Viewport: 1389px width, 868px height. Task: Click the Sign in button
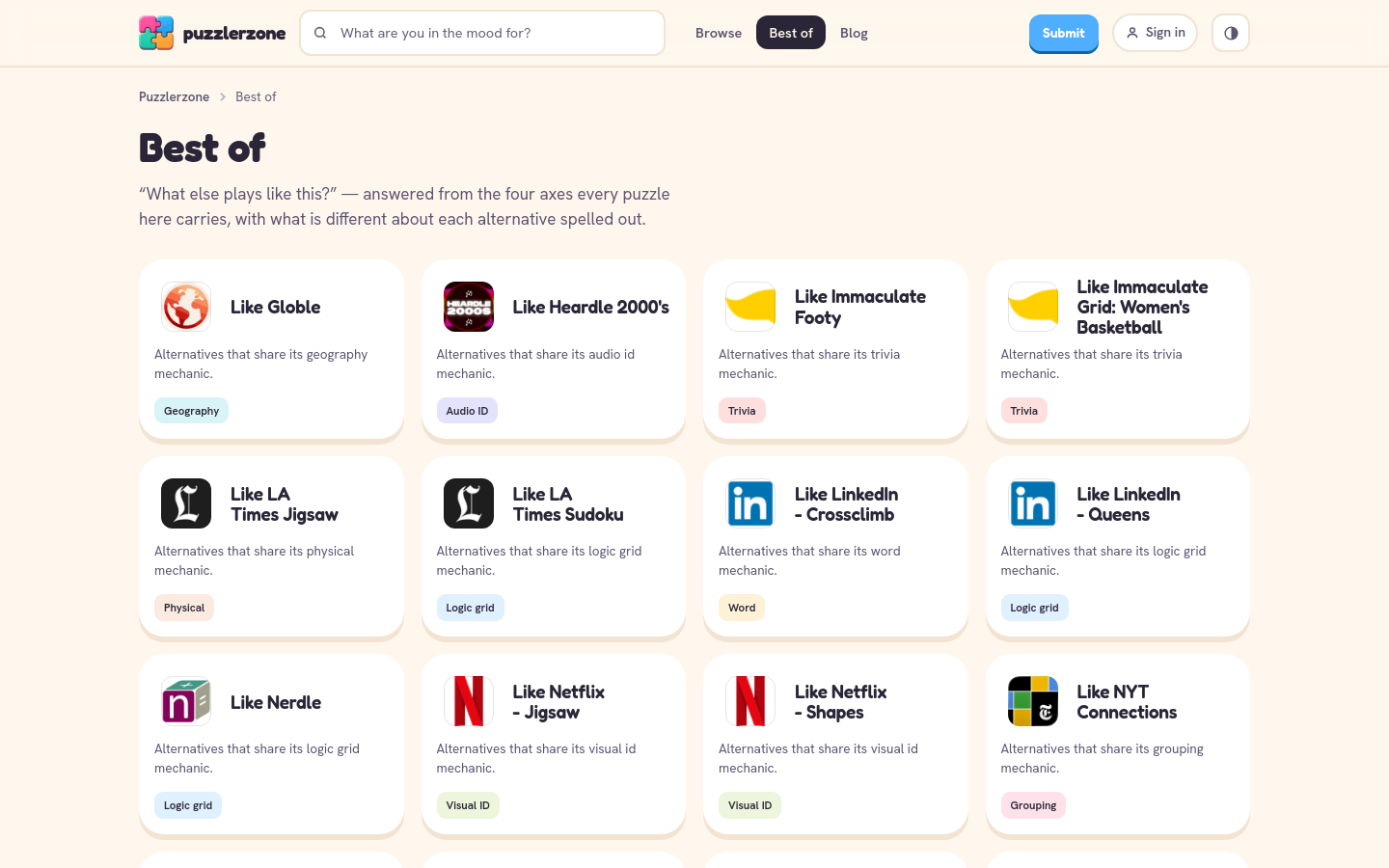coord(1155,33)
